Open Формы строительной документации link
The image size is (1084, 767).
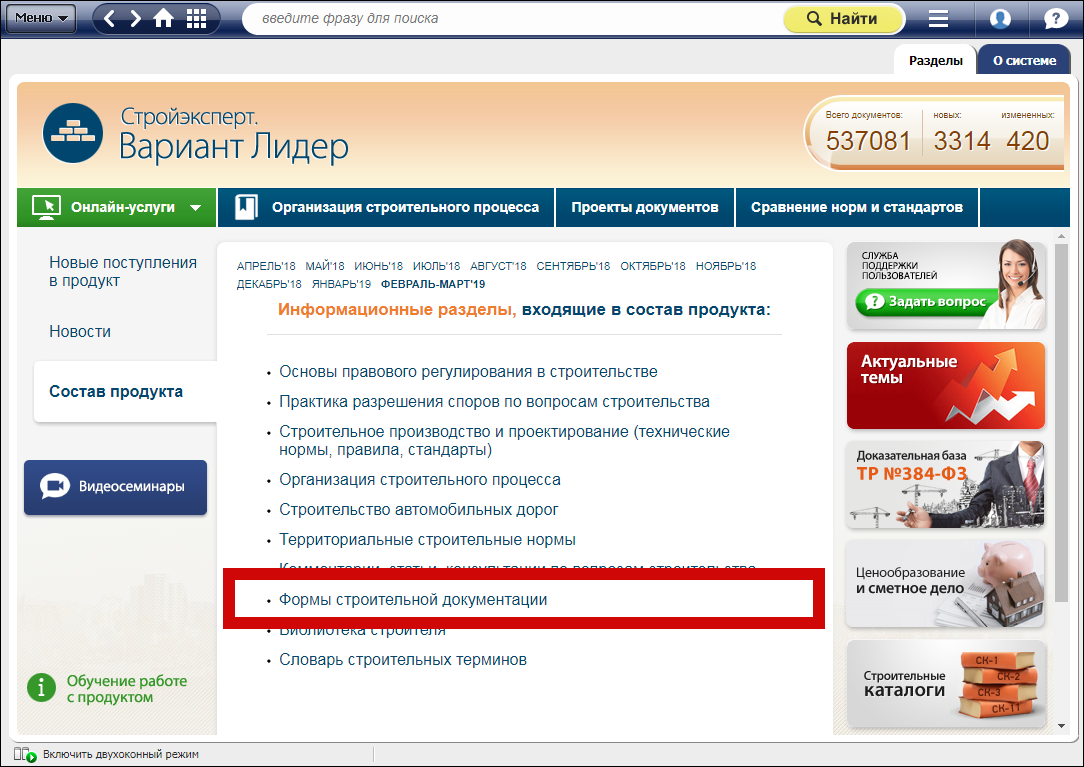tap(413, 600)
